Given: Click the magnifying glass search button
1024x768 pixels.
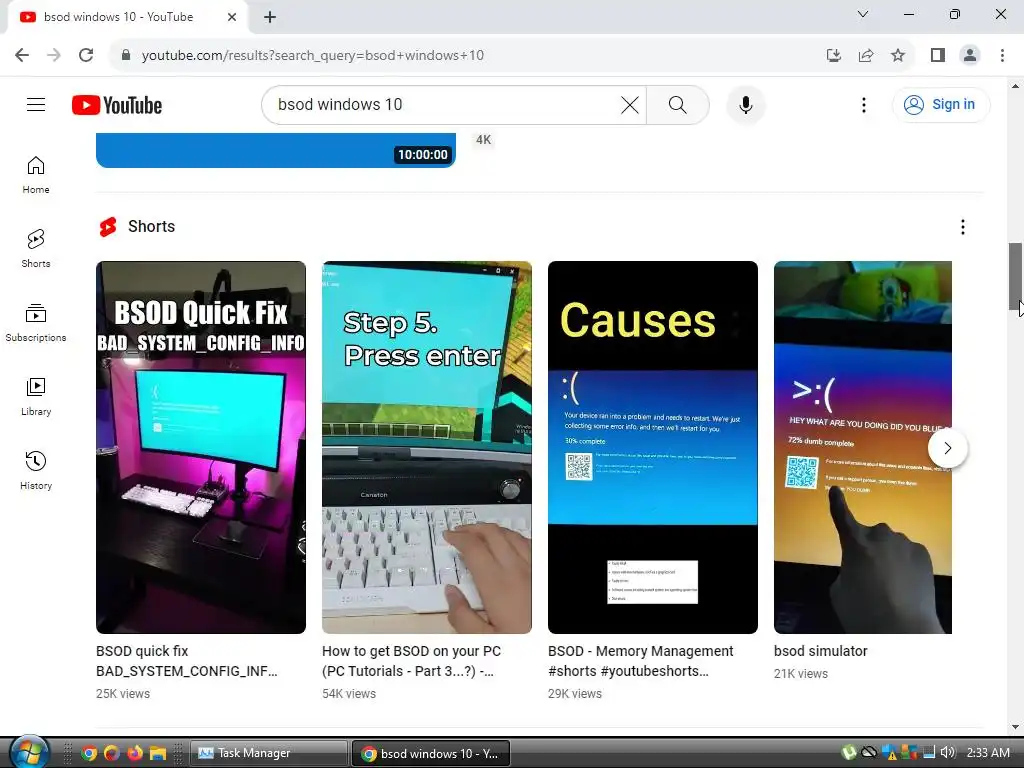Looking at the screenshot, I should click(x=677, y=104).
